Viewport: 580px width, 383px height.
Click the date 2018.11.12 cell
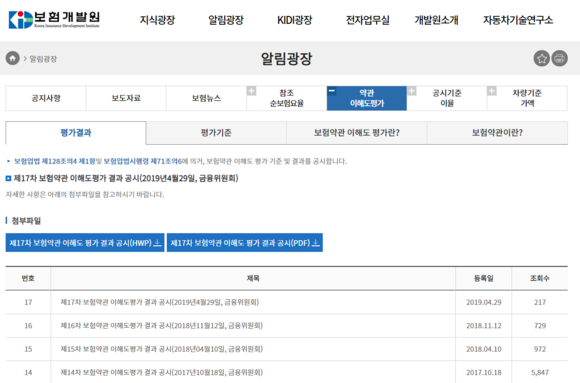coord(484,326)
